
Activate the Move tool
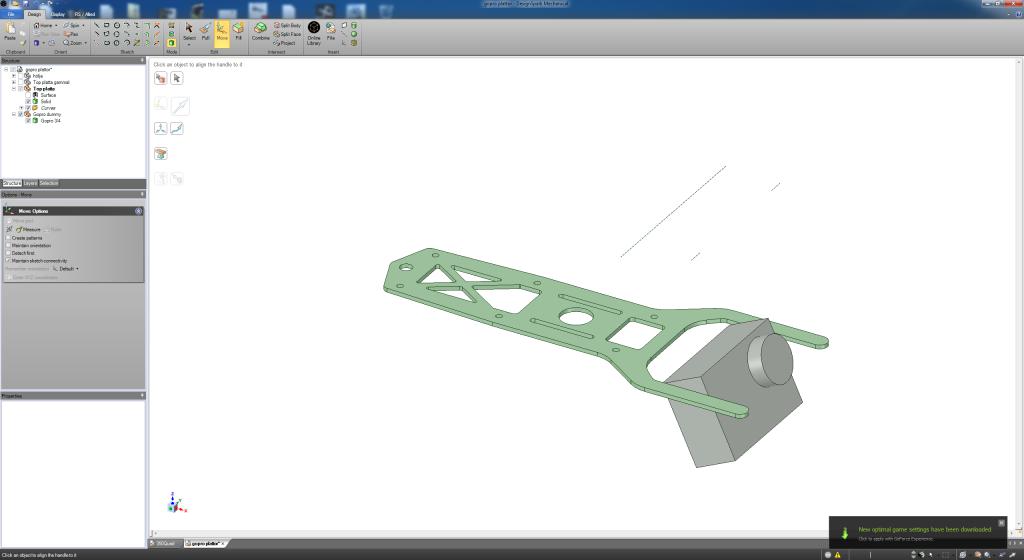pyautogui.click(x=222, y=31)
